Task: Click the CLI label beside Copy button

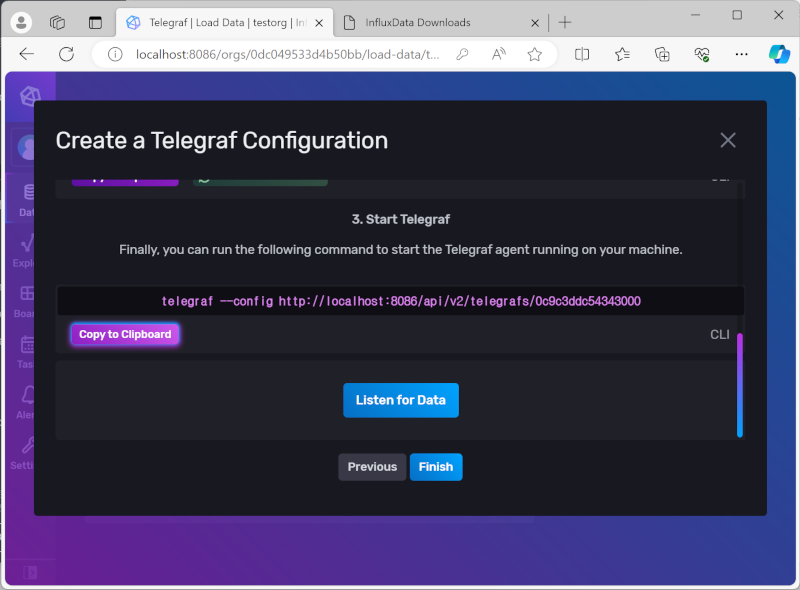Action: (719, 335)
